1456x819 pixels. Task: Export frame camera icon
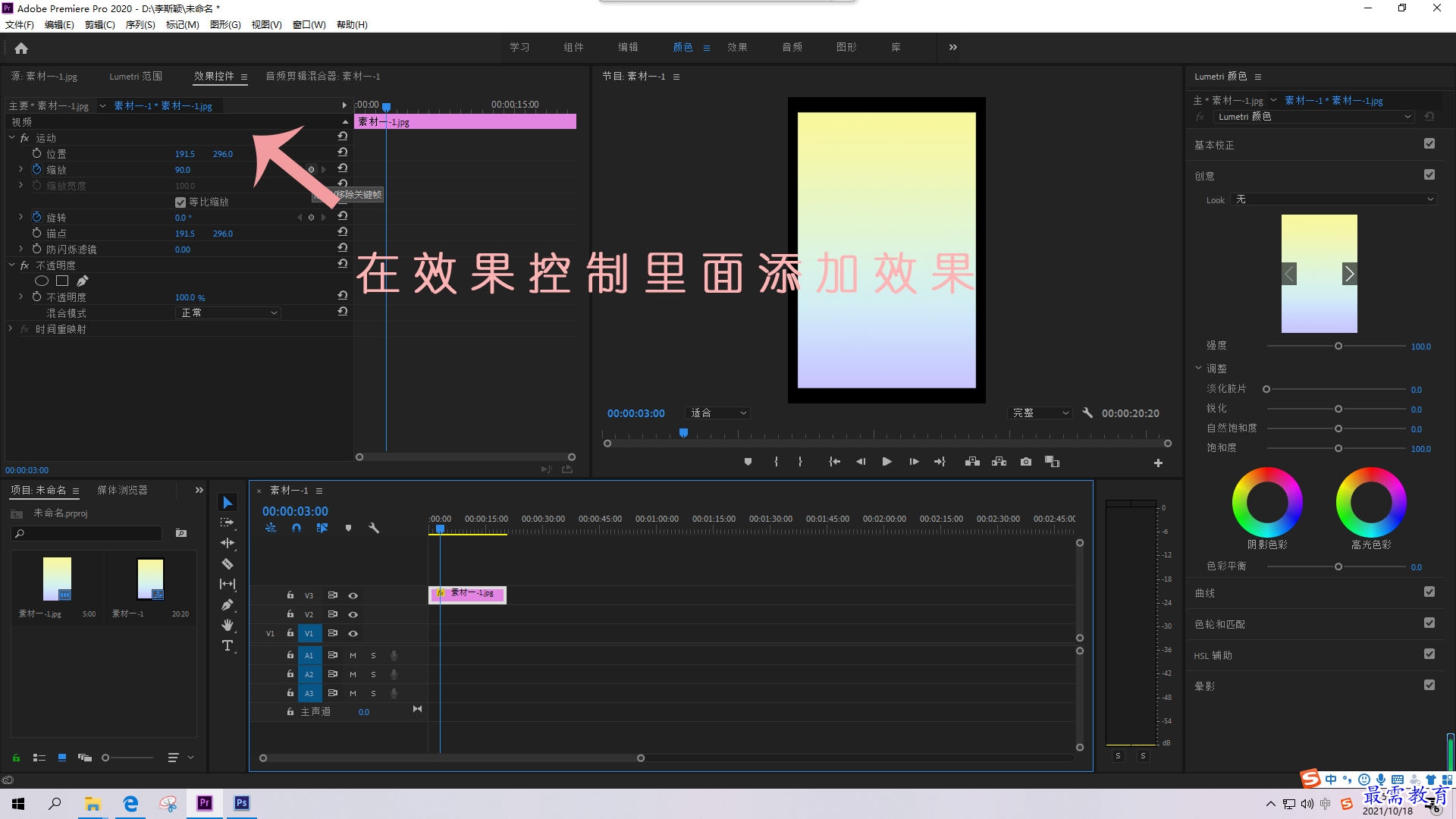pos(1026,462)
